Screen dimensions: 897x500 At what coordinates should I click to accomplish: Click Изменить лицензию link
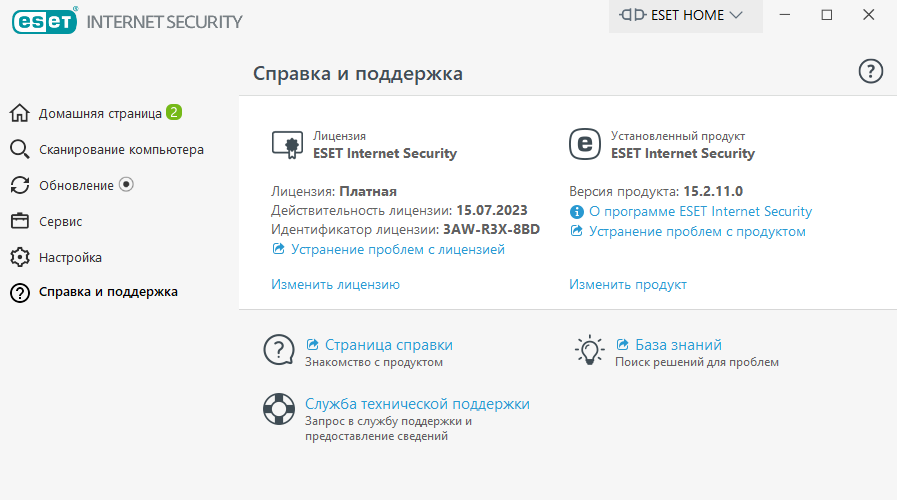point(335,284)
